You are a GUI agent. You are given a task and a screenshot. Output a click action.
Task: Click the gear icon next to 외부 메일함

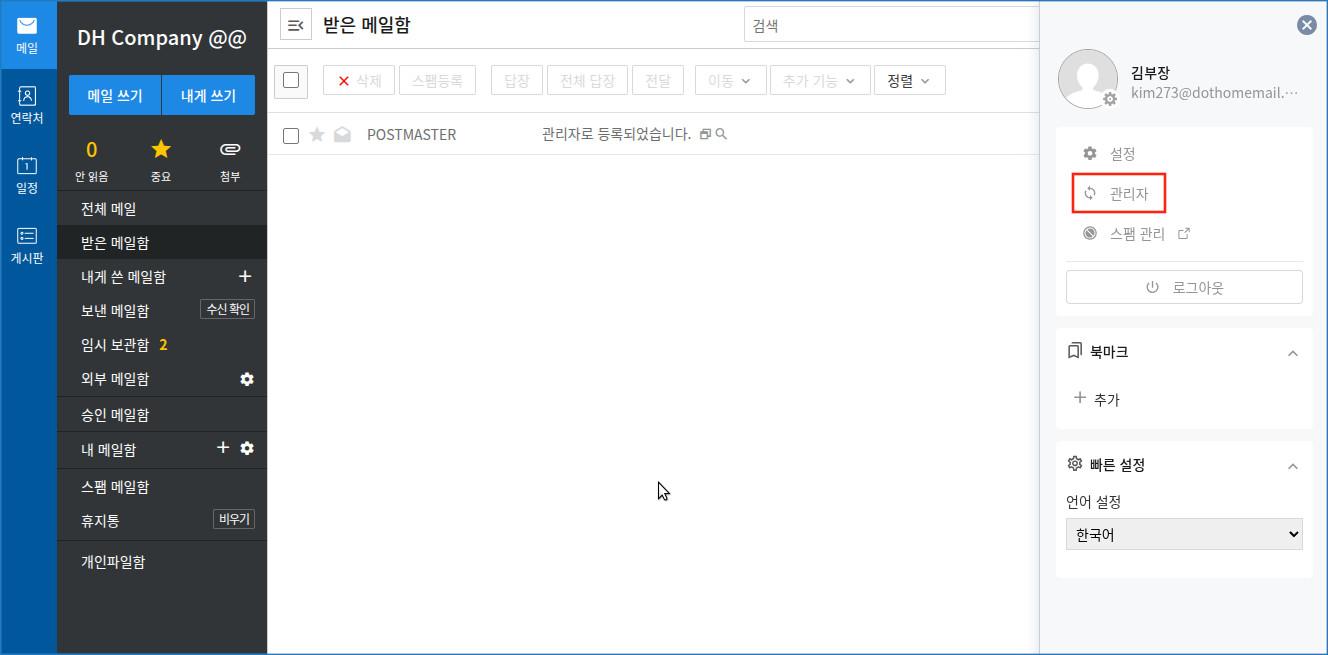[x=247, y=379]
